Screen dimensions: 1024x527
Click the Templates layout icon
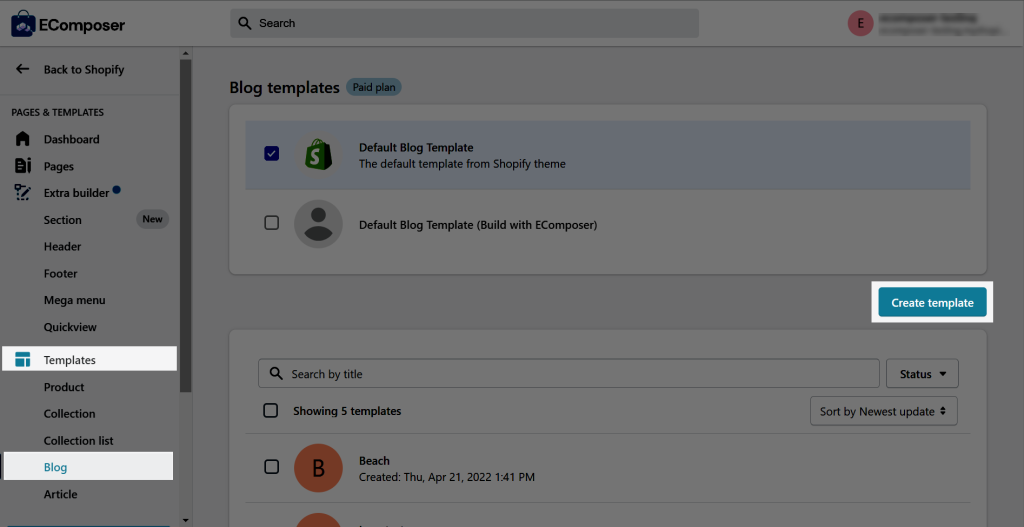click(23, 360)
